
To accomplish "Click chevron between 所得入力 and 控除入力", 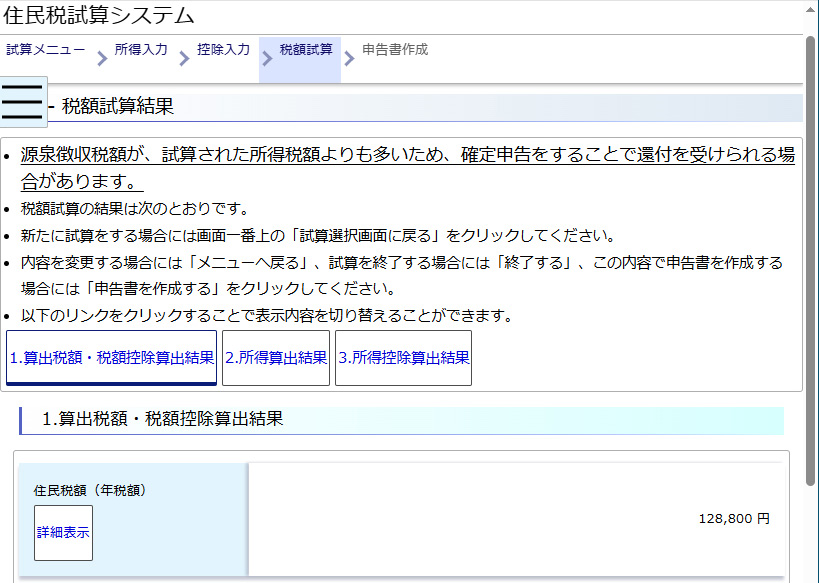I will tap(184, 59).
